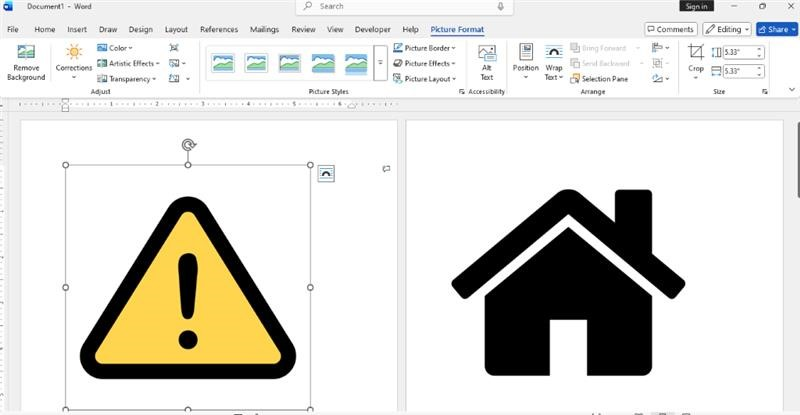Click the vertical scrollbar thumb
The image size is (800, 415).
798,159
